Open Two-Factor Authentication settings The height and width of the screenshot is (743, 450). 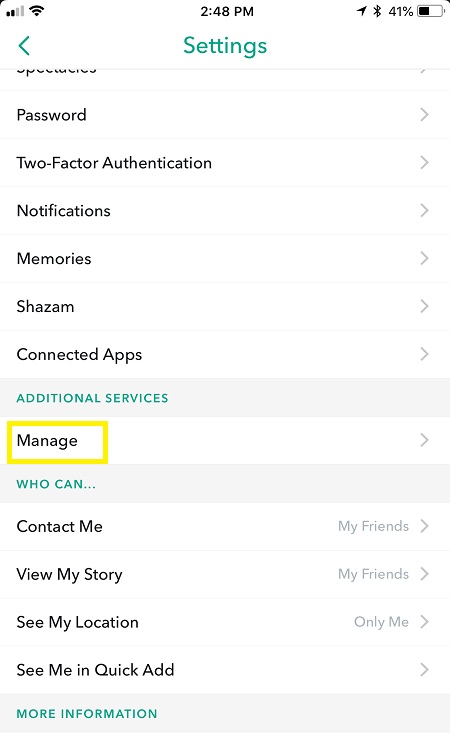point(225,163)
